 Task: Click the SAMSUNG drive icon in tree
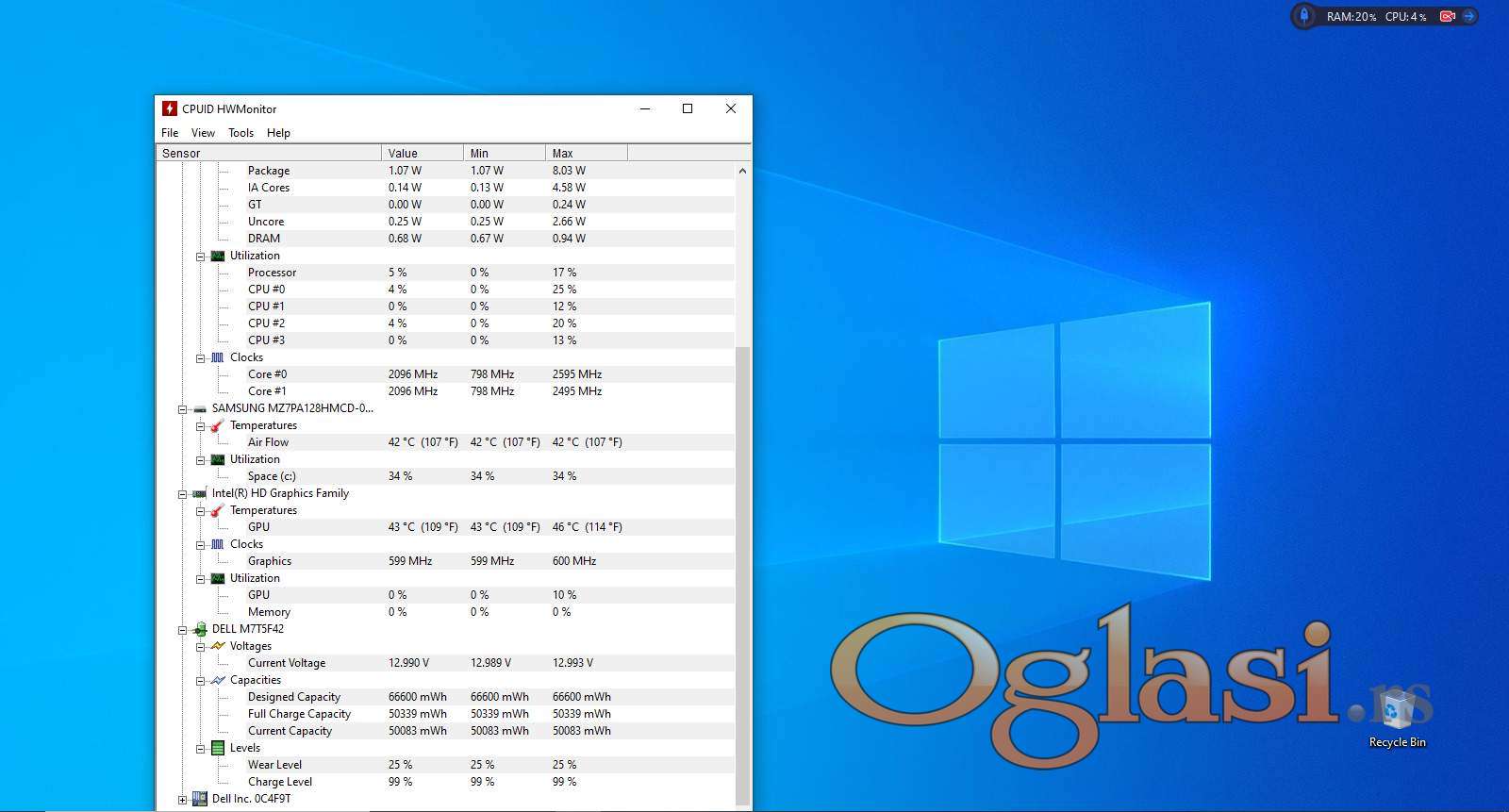[200, 408]
